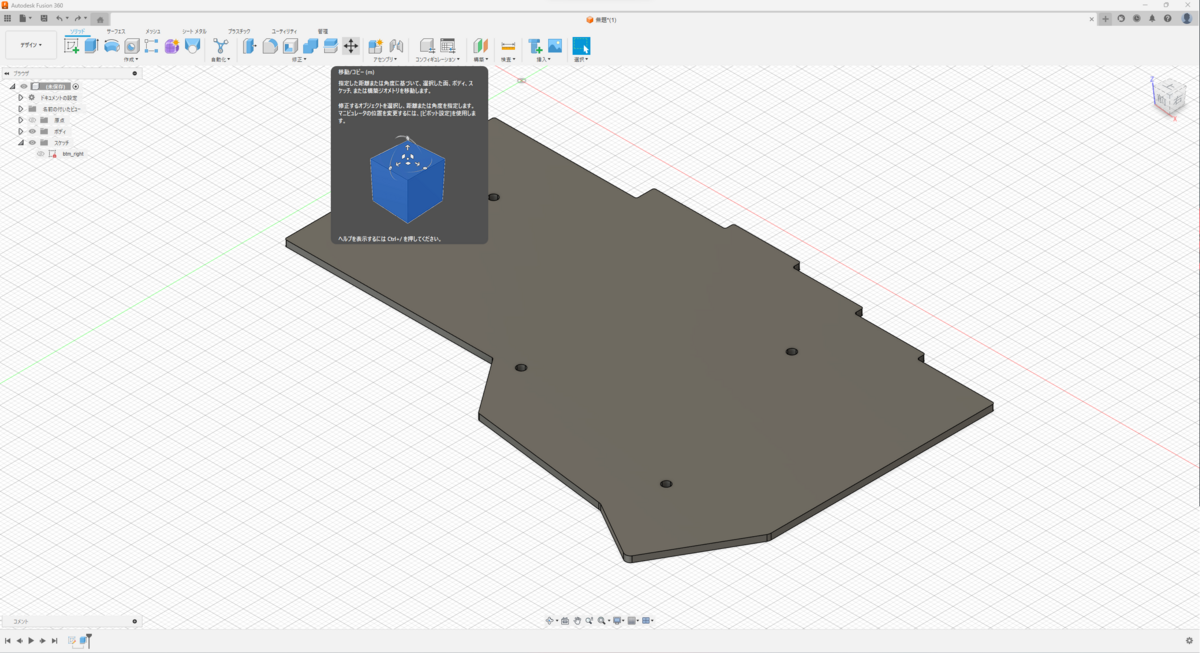
Task: Open the 挿入 dropdown menu
Action: (x=544, y=59)
